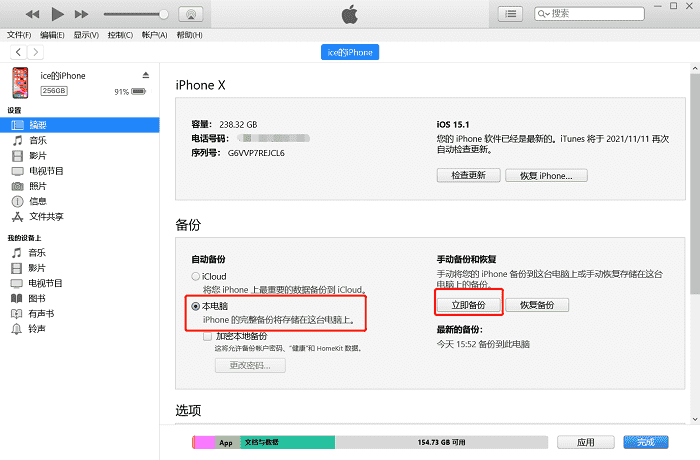Select the 本电脑 backup radio button
Viewport: 700px width, 460px height.
(196, 306)
